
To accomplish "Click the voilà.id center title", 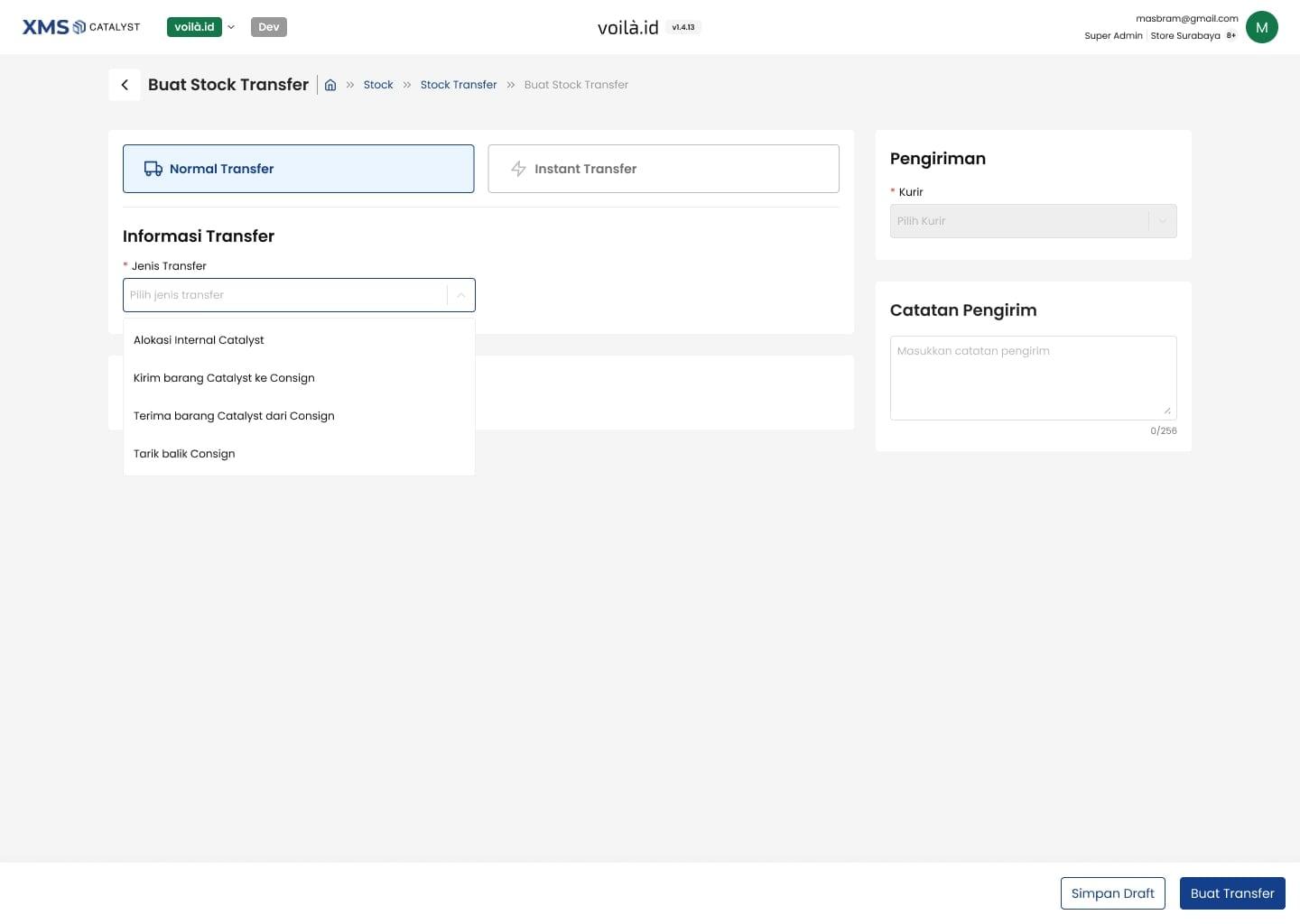I will [x=628, y=27].
